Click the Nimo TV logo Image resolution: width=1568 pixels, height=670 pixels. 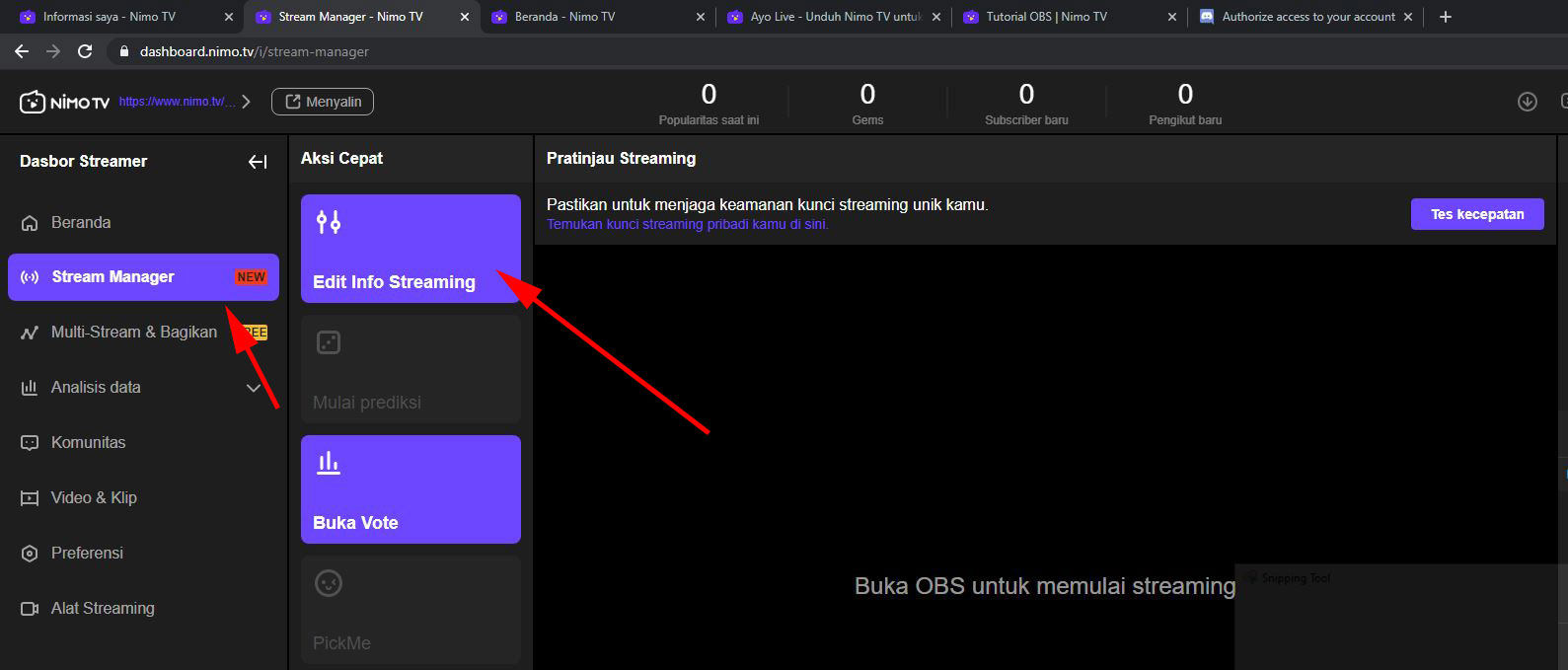[65, 102]
